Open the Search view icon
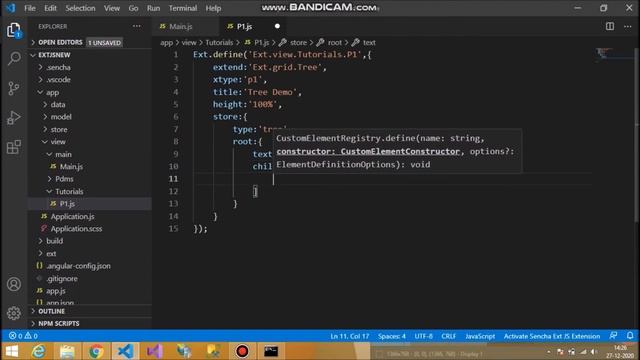The image size is (640, 360). pyautogui.click(x=14, y=58)
